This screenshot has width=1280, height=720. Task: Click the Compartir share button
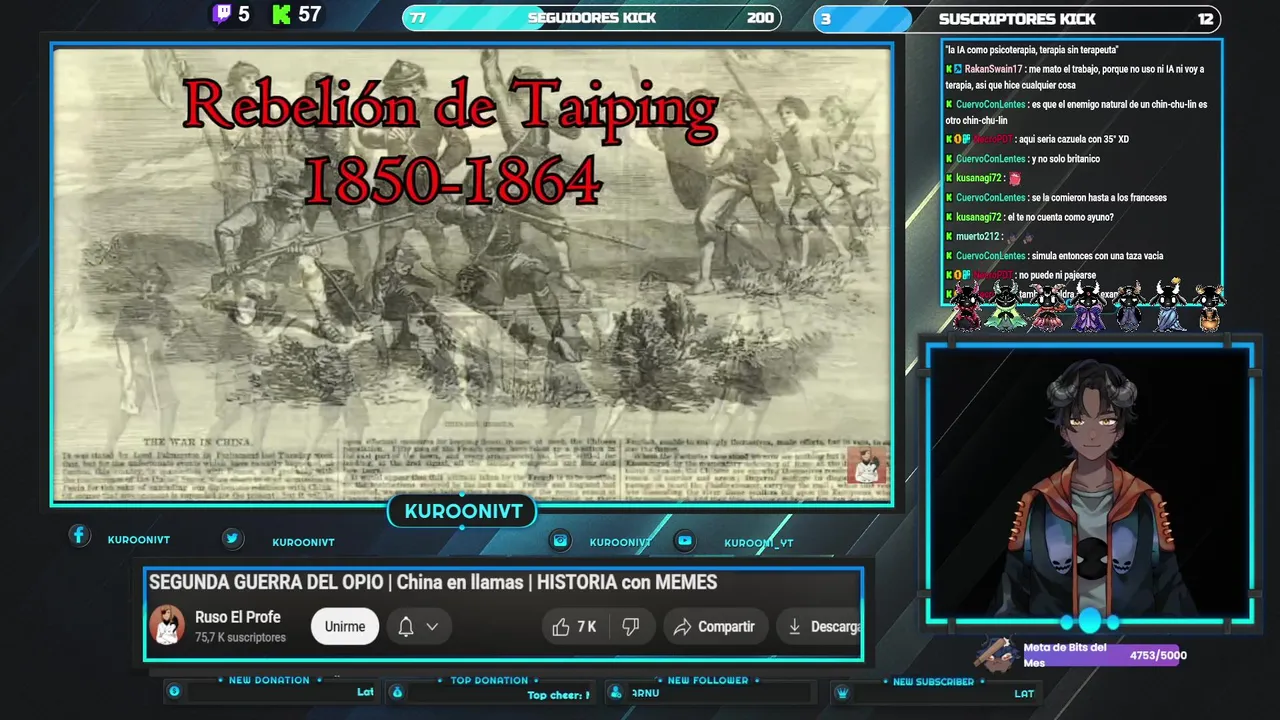(714, 627)
